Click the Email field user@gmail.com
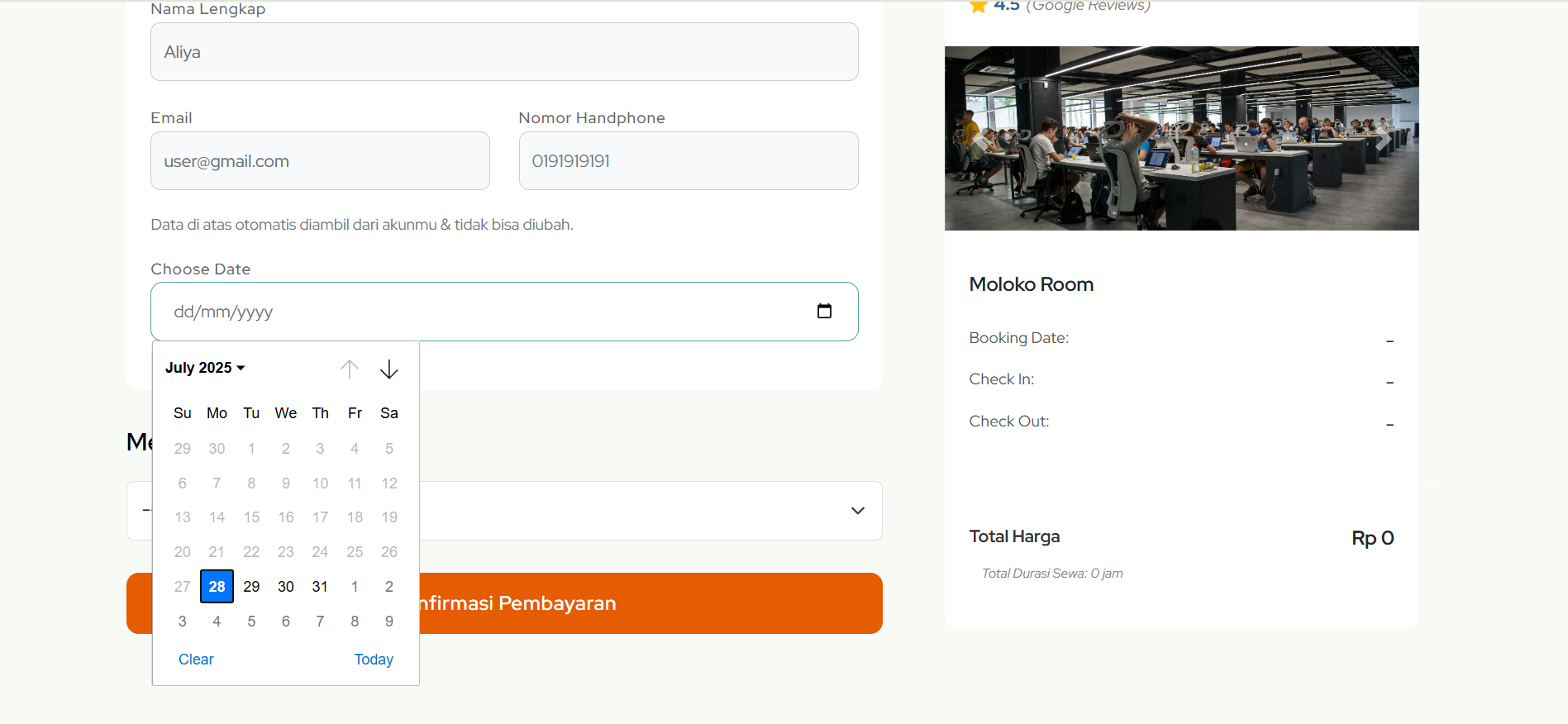Viewport: 1568px width, 724px height. (x=320, y=161)
